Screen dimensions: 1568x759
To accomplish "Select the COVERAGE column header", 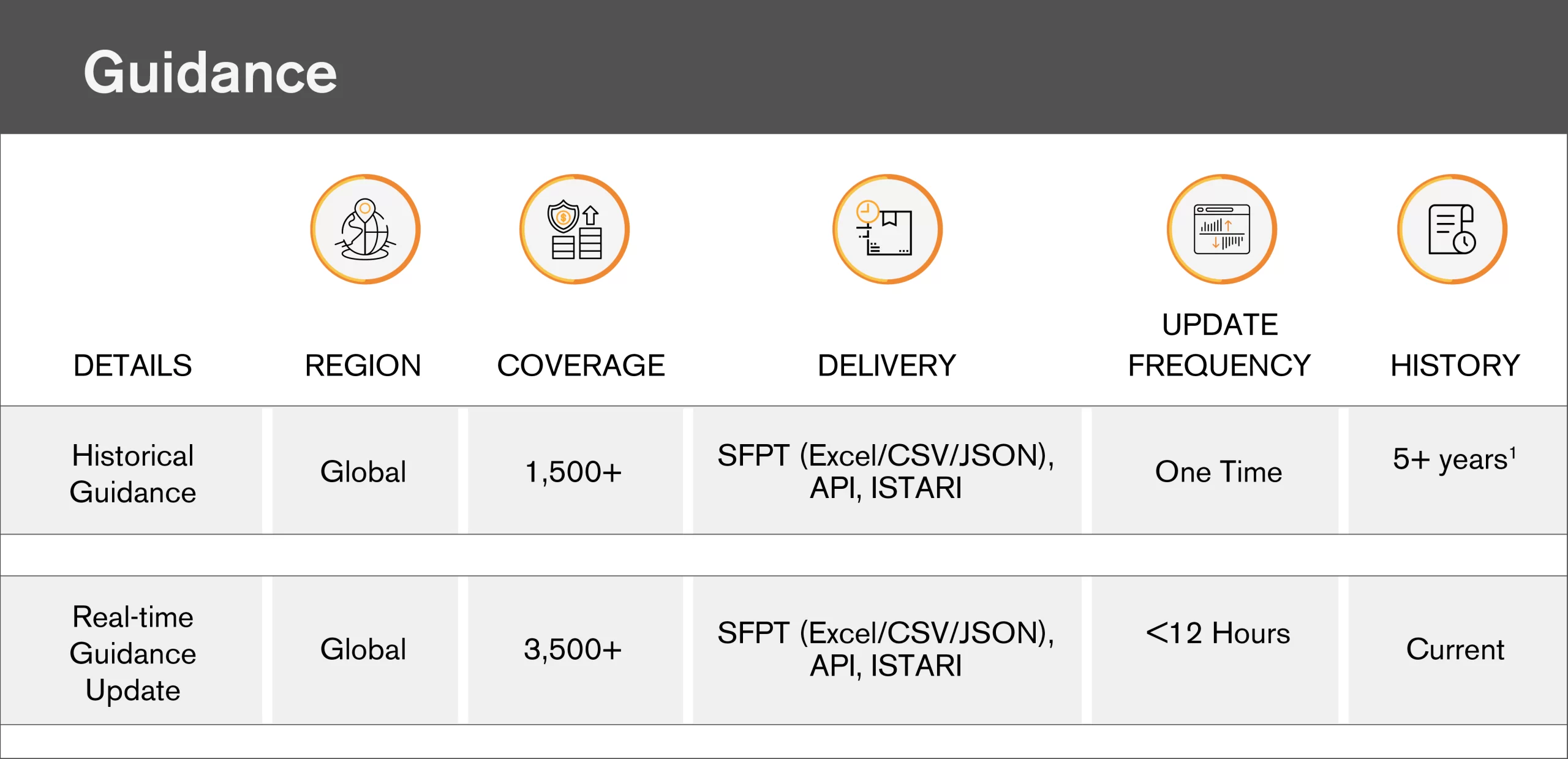I will click(581, 366).
